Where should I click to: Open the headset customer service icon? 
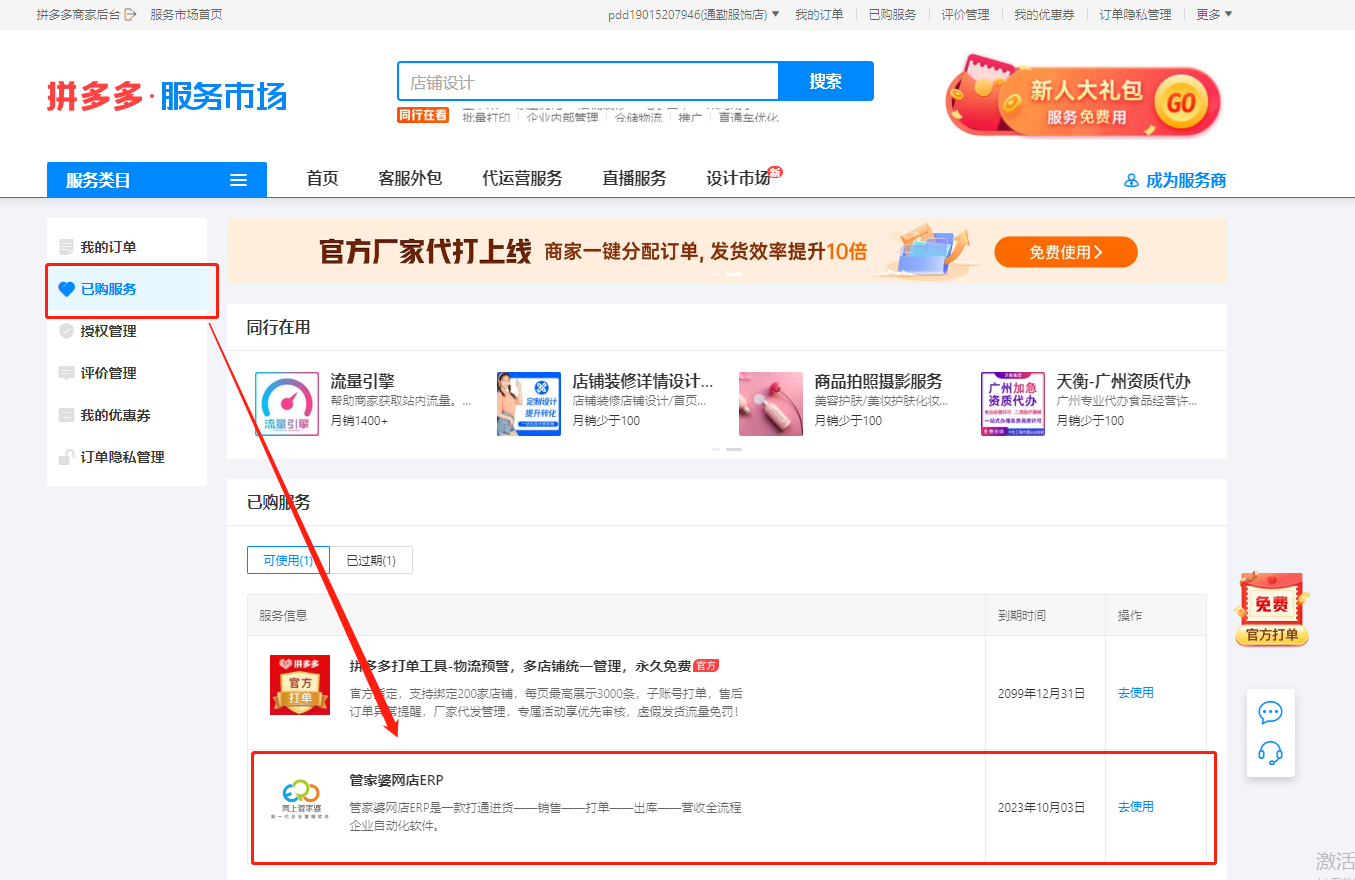coord(1270,753)
